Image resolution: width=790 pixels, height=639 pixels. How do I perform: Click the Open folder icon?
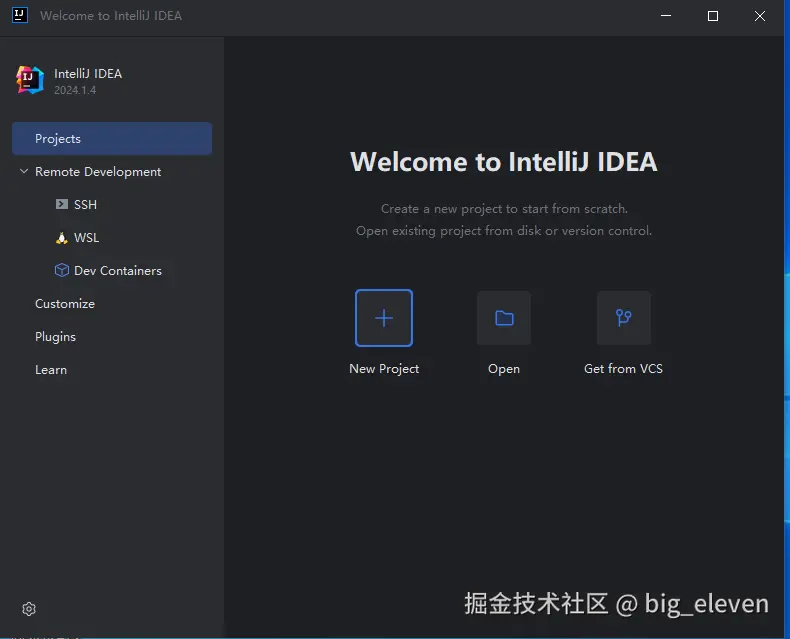[x=504, y=318]
